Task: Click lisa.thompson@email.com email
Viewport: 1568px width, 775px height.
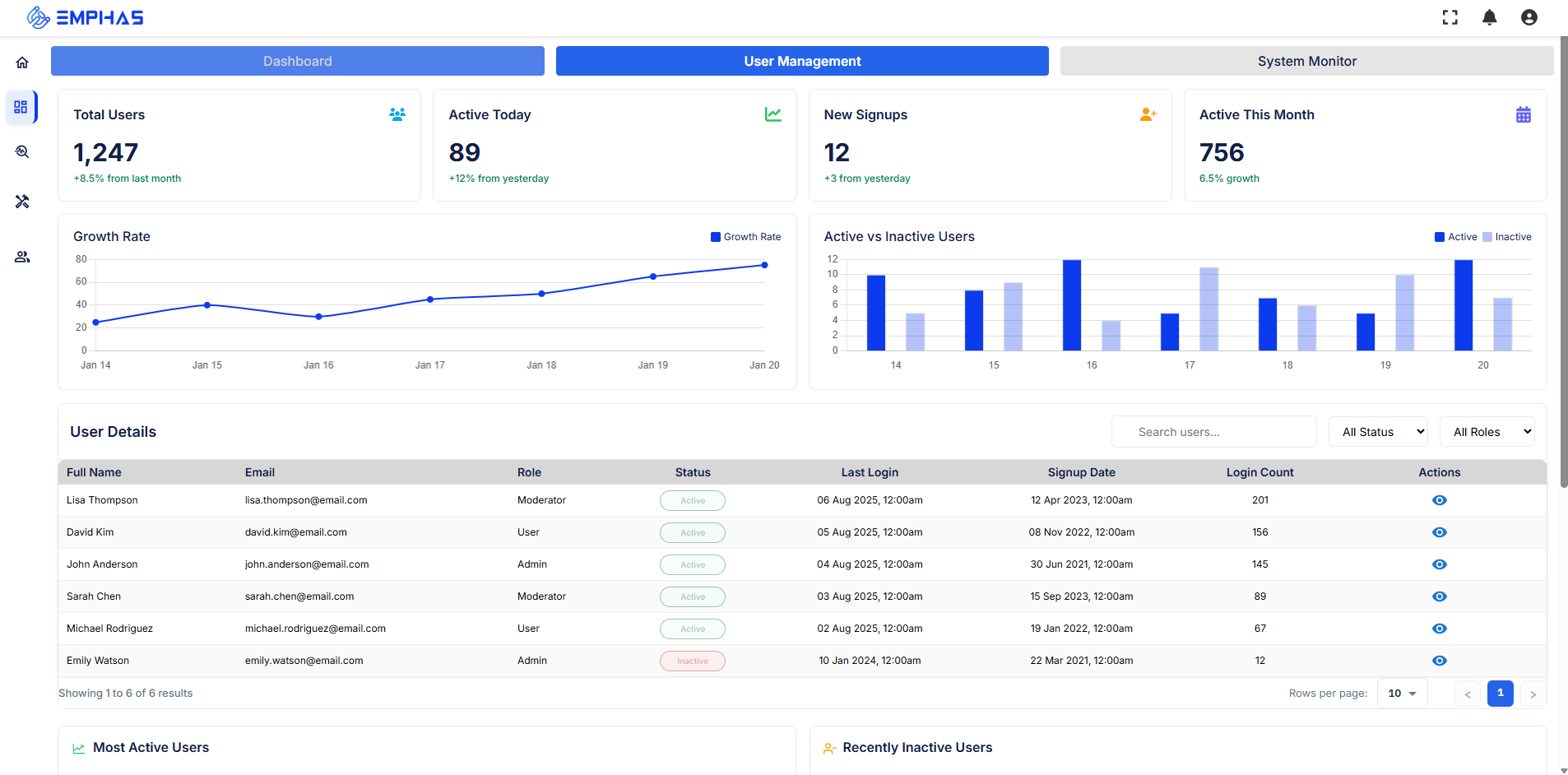Action: point(306,500)
